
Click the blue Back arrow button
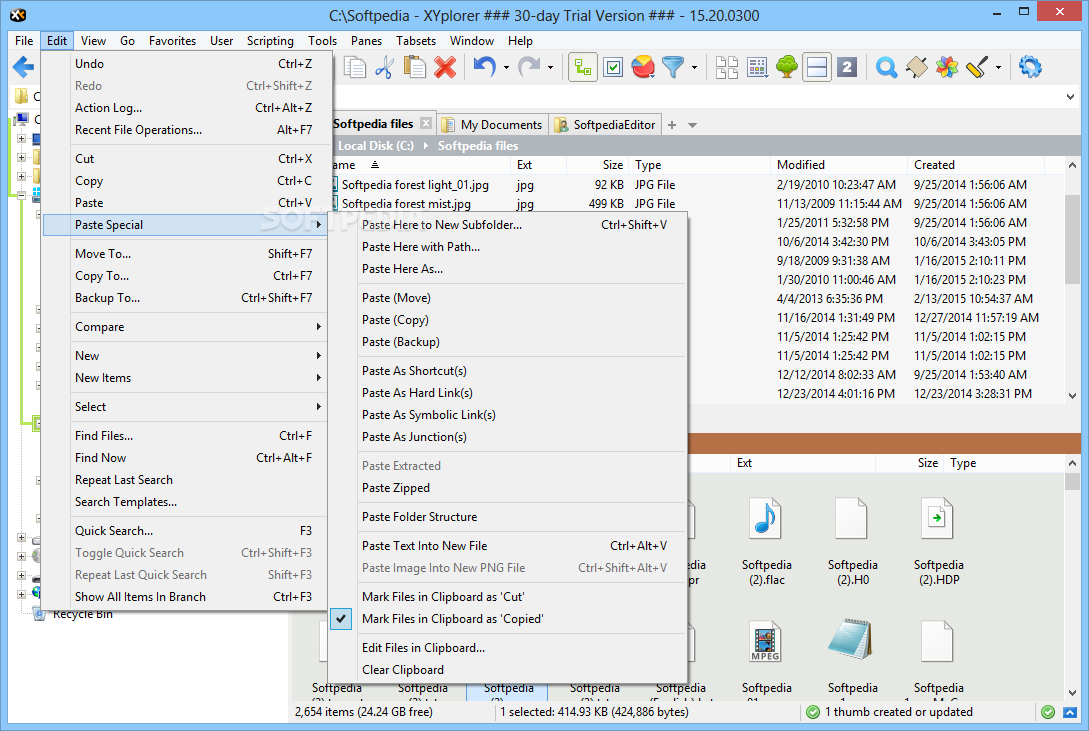click(24, 67)
